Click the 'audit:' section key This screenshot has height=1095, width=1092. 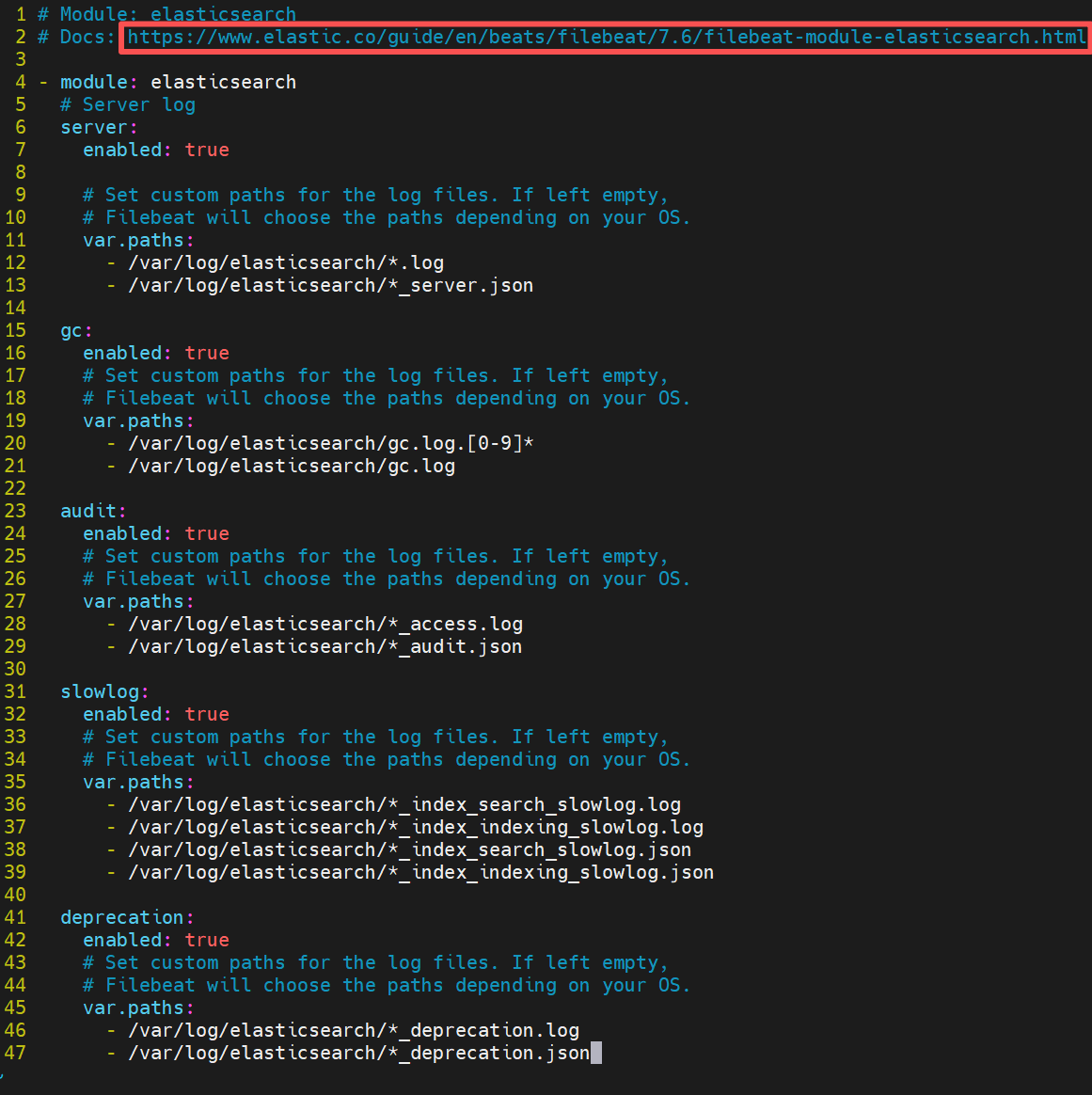(x=93, y=511)
